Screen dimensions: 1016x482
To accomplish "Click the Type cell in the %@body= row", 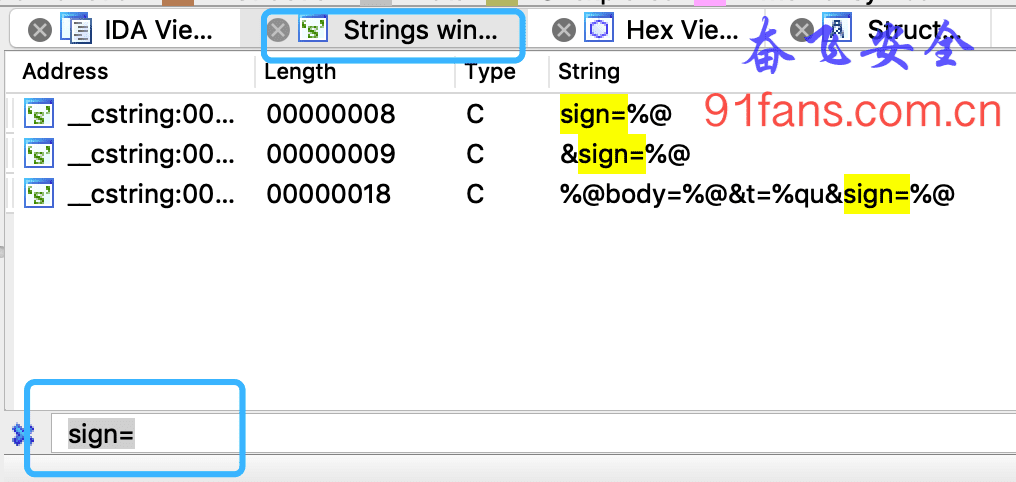I will [x=475, y=195].
